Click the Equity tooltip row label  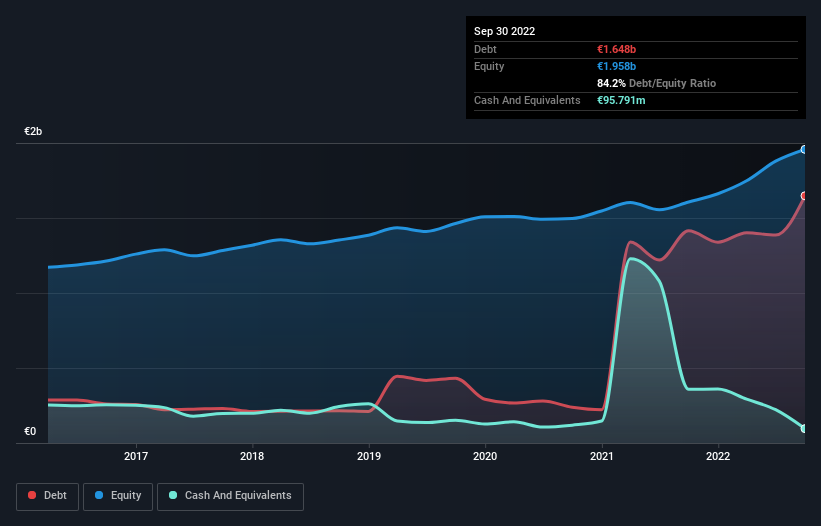coord(489,66)
